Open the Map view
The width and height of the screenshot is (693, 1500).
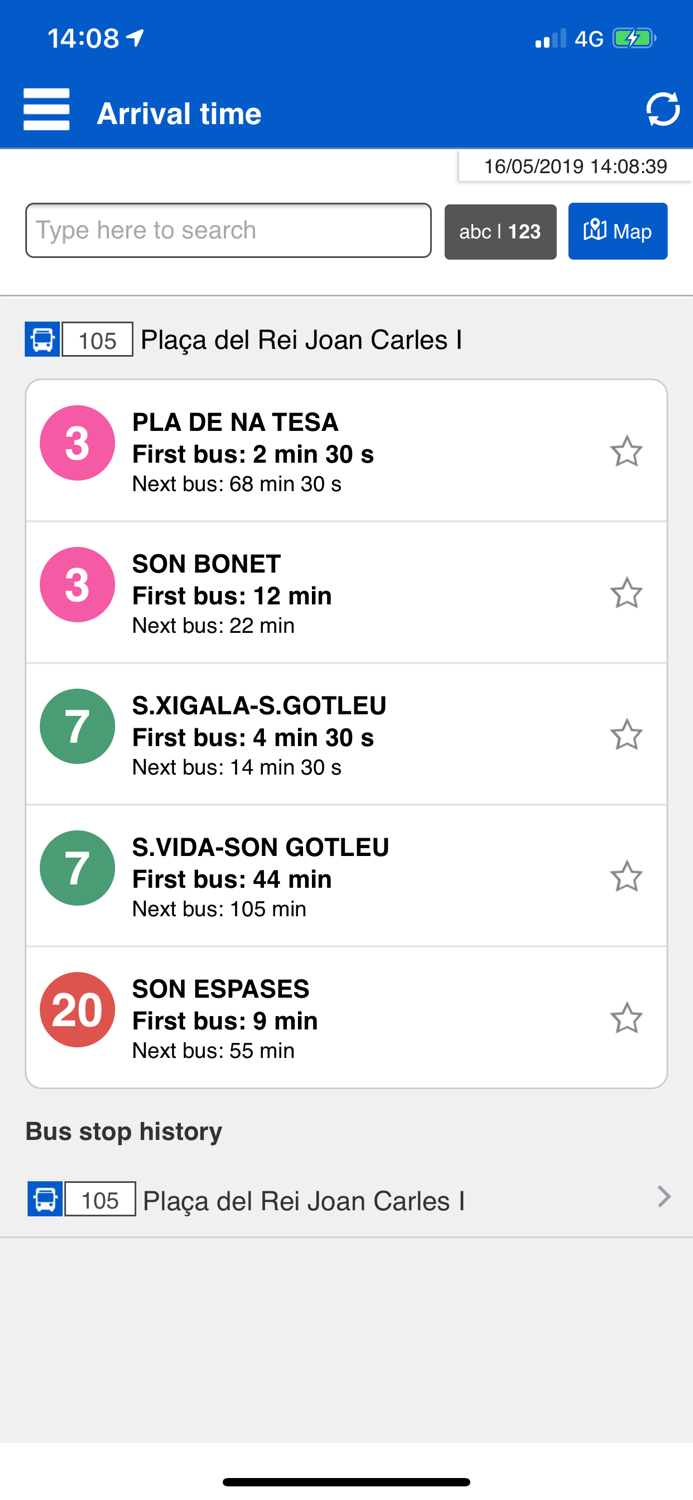click(618, 231)
